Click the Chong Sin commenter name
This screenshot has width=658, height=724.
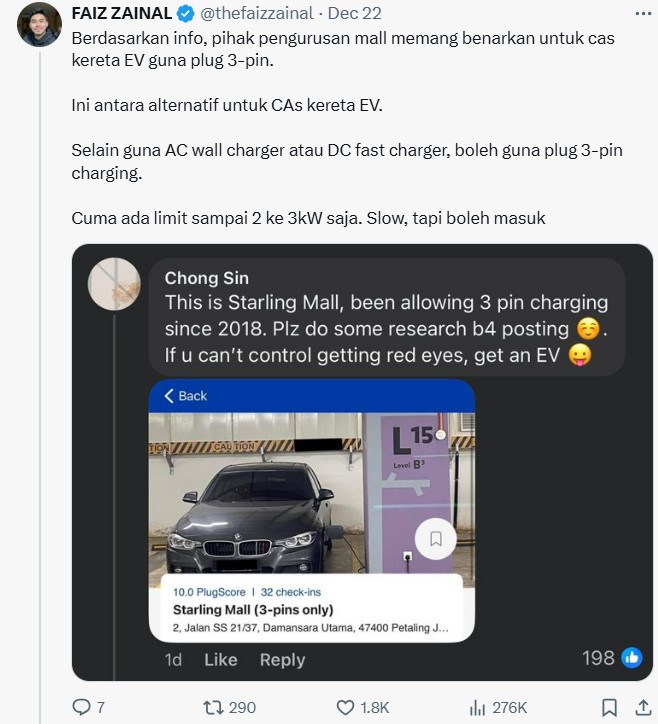point(206,278)
